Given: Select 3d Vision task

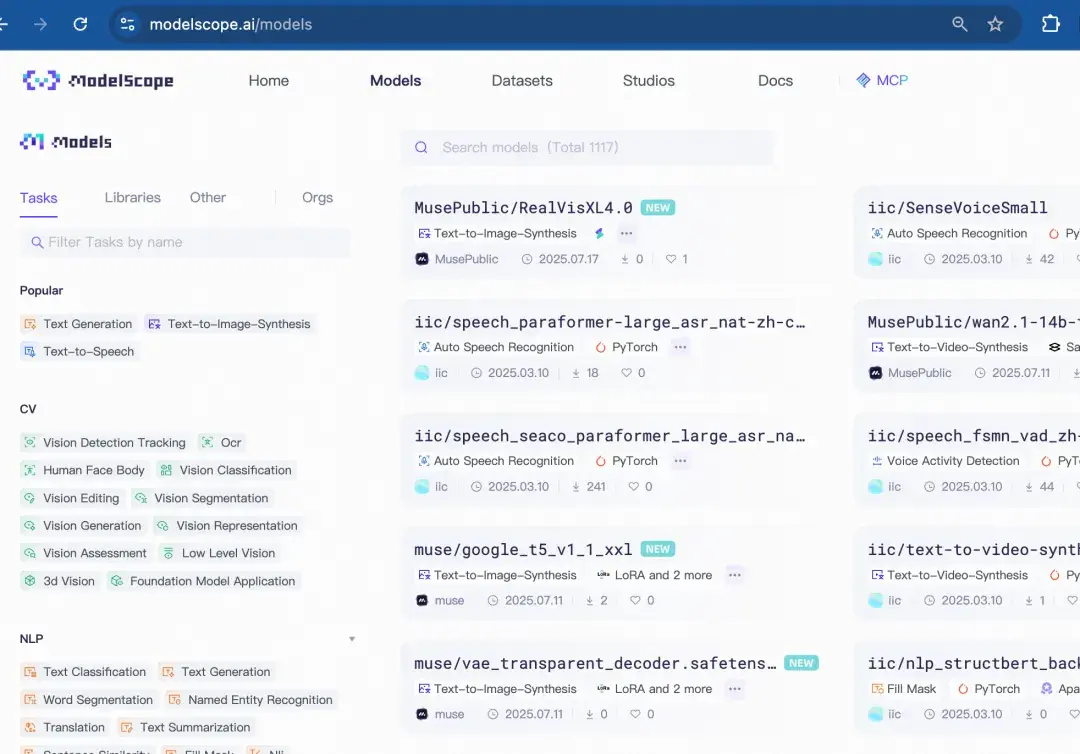Looking at the screenshot, I should [60, 581].
